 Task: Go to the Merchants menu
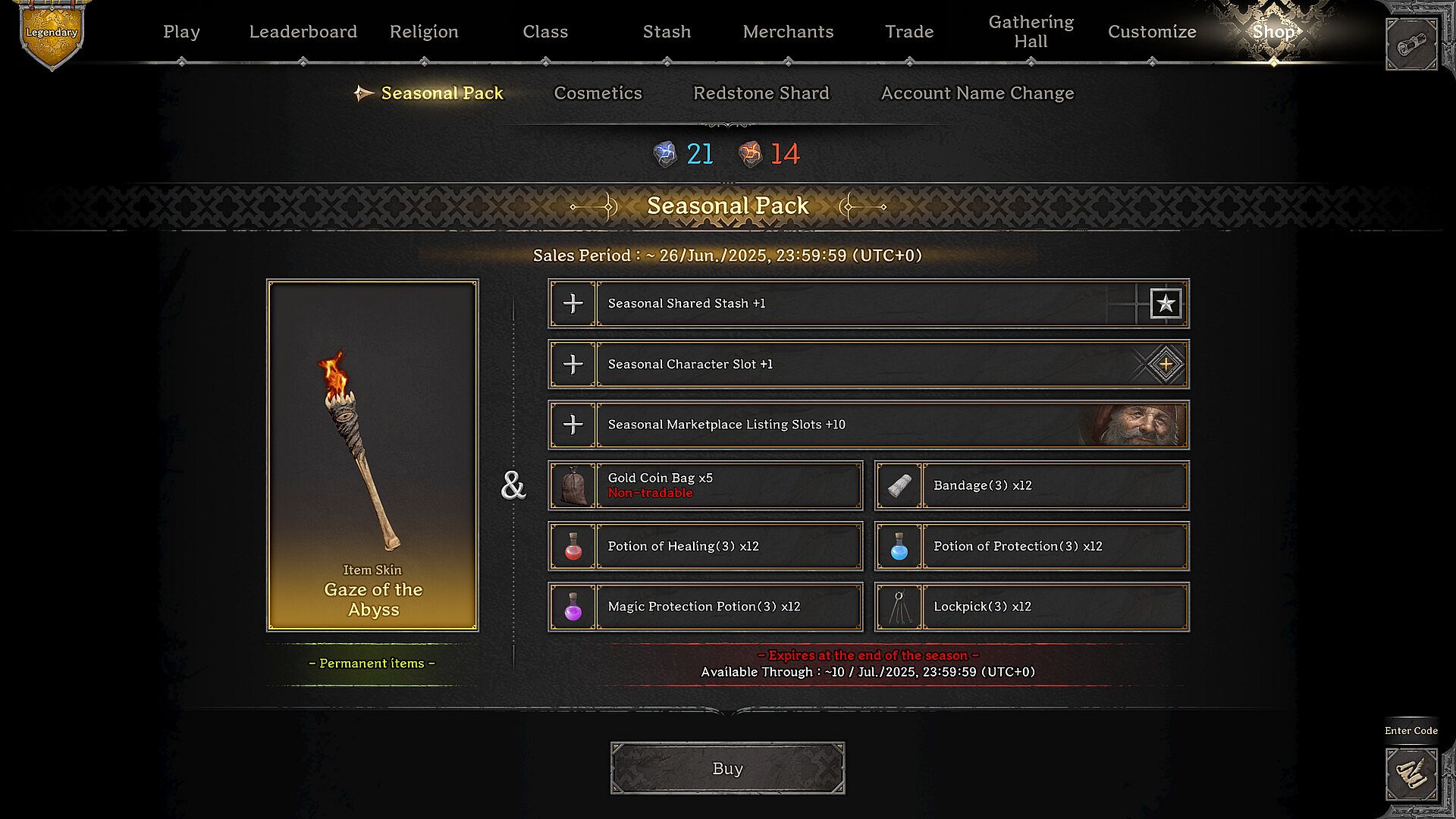[x=788, y=32]
